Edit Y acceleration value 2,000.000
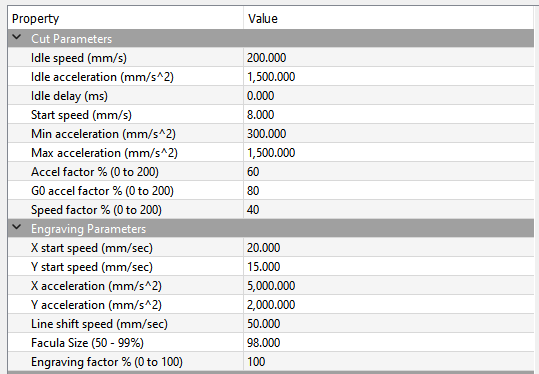This screenshot has height=374, width=539. pyautogui.click(x=389, y=305)
